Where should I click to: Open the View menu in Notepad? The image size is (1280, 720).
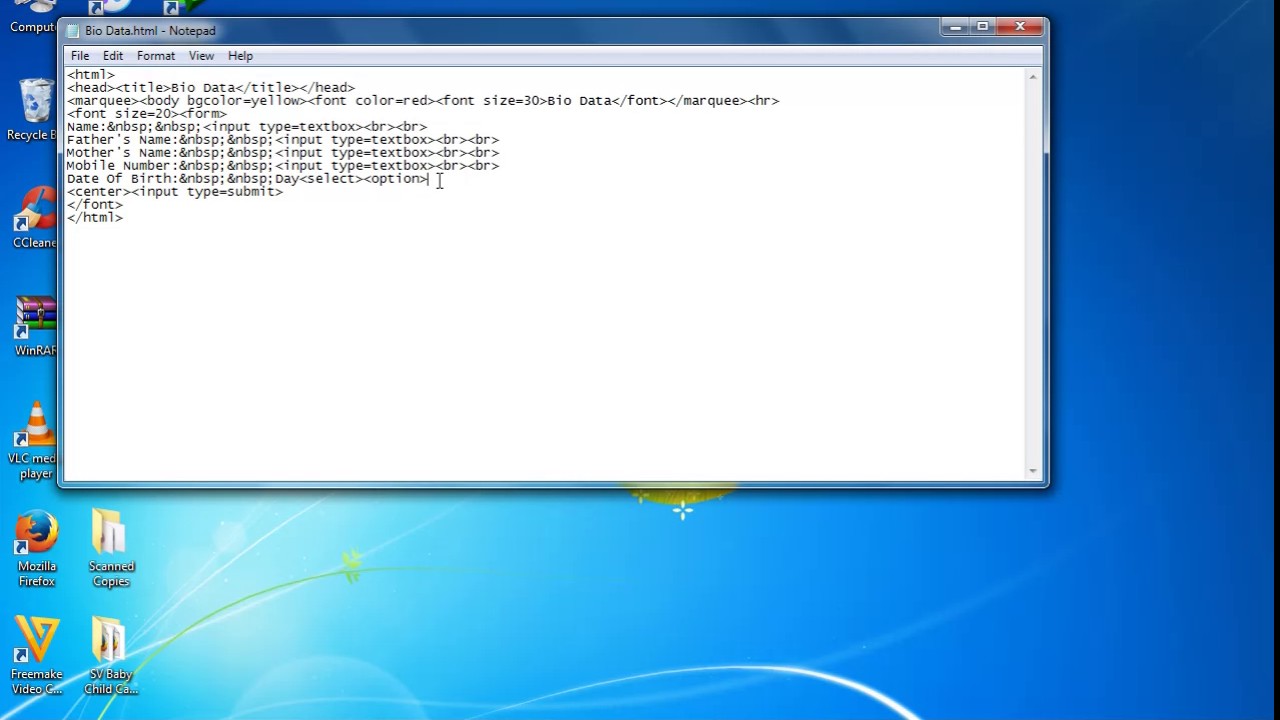[x=201, y=56]
